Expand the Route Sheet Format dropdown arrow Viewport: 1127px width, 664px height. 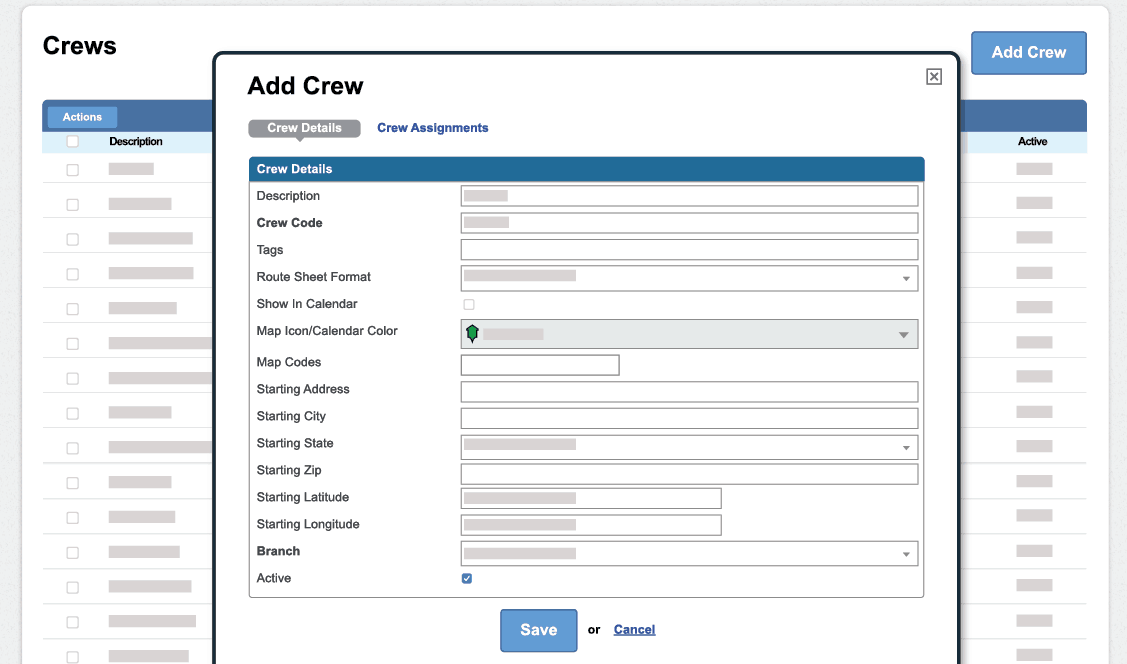pyautogui.click(x=906, y=279)
